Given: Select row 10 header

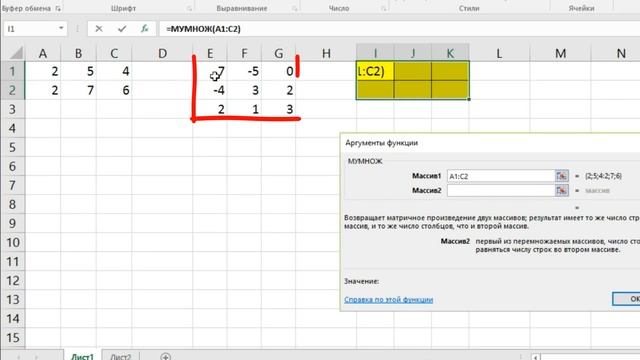Looking at the screenshot, I should tap(12, 242).
